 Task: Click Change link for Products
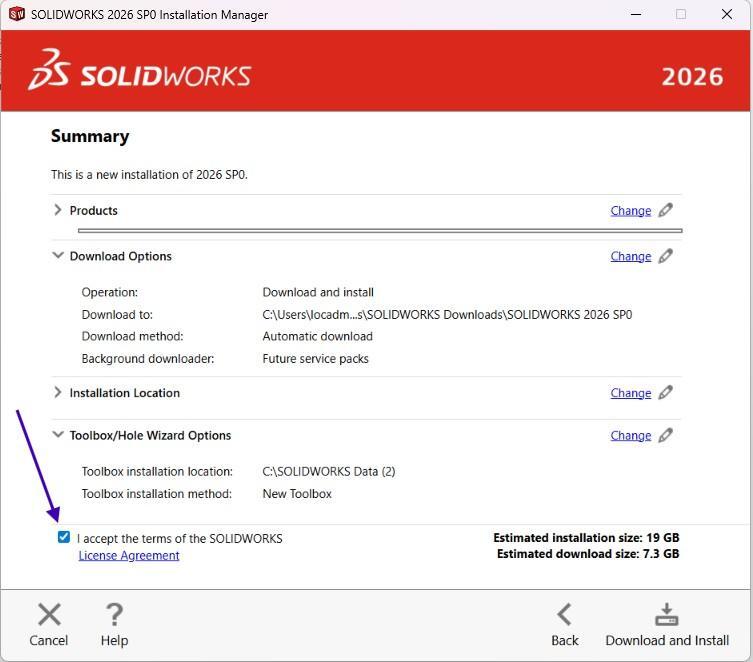631,211
